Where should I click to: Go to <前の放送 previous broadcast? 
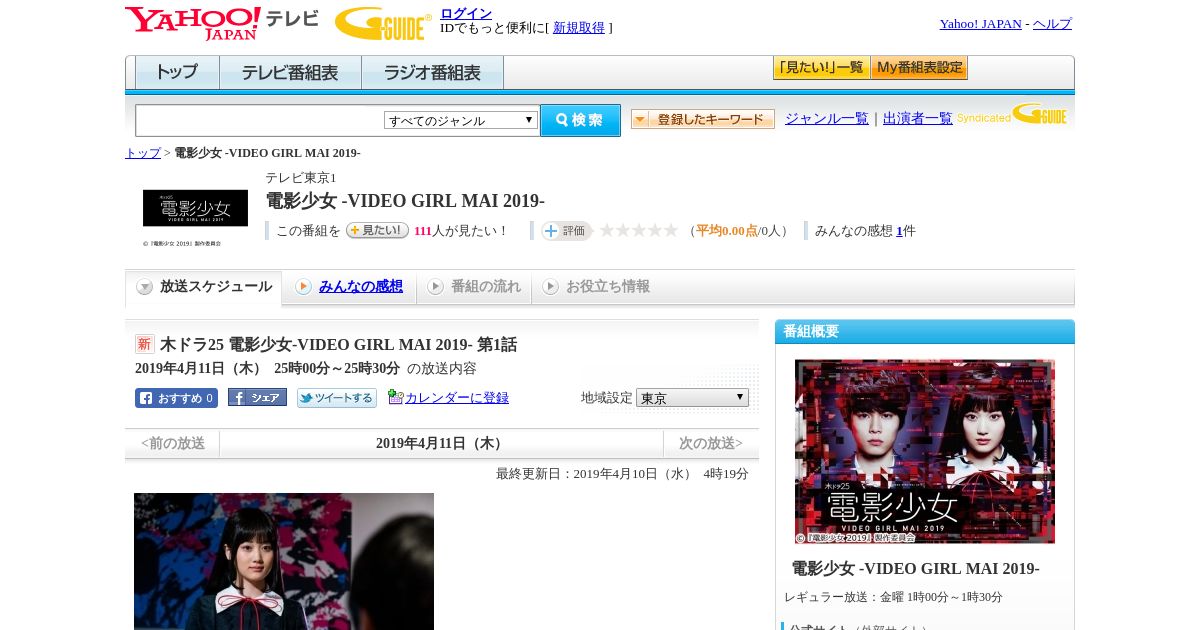[x=173, y=444]
